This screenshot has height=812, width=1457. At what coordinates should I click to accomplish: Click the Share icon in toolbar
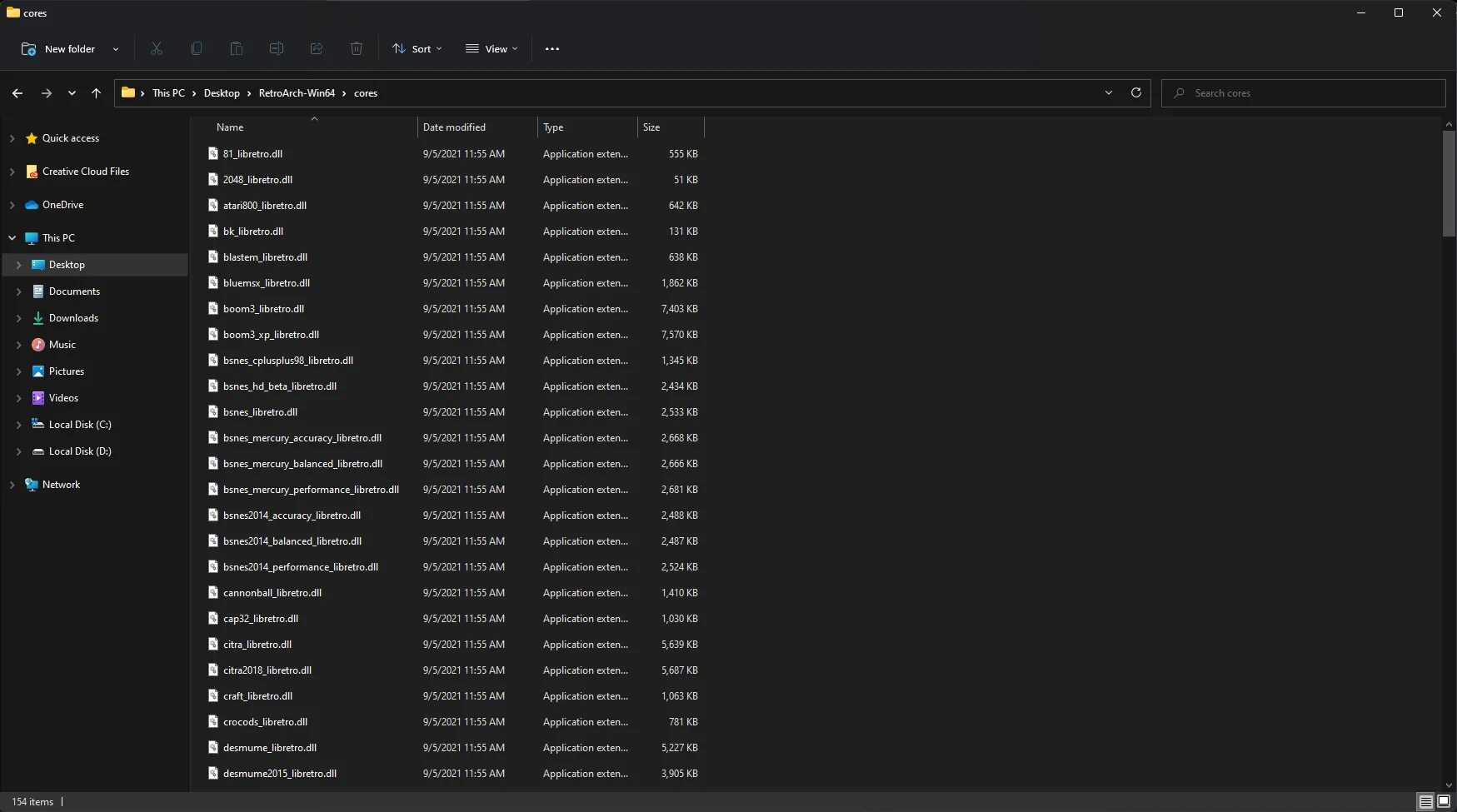click(317, 49)
